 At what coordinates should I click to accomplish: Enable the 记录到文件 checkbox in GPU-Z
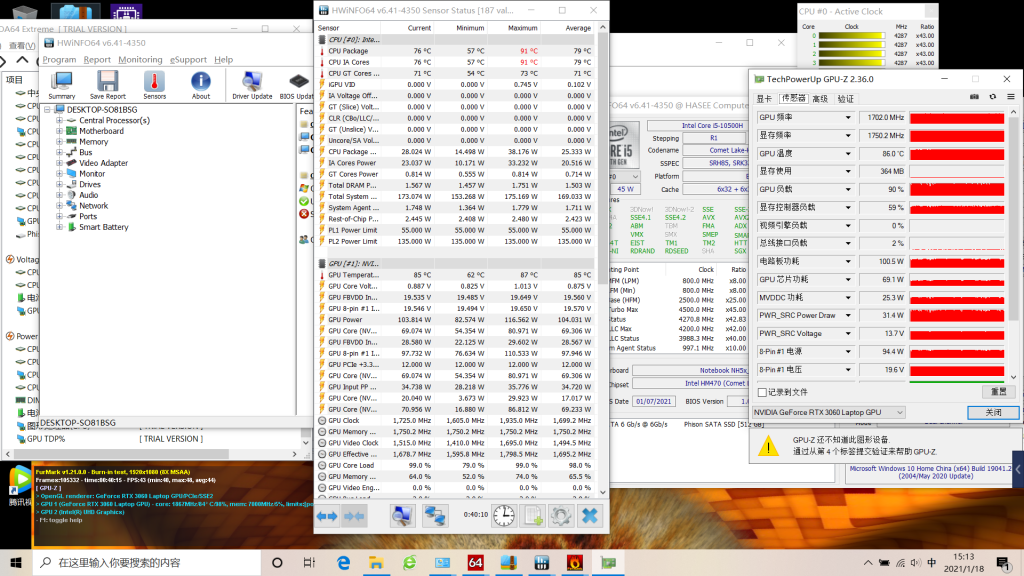764,393
